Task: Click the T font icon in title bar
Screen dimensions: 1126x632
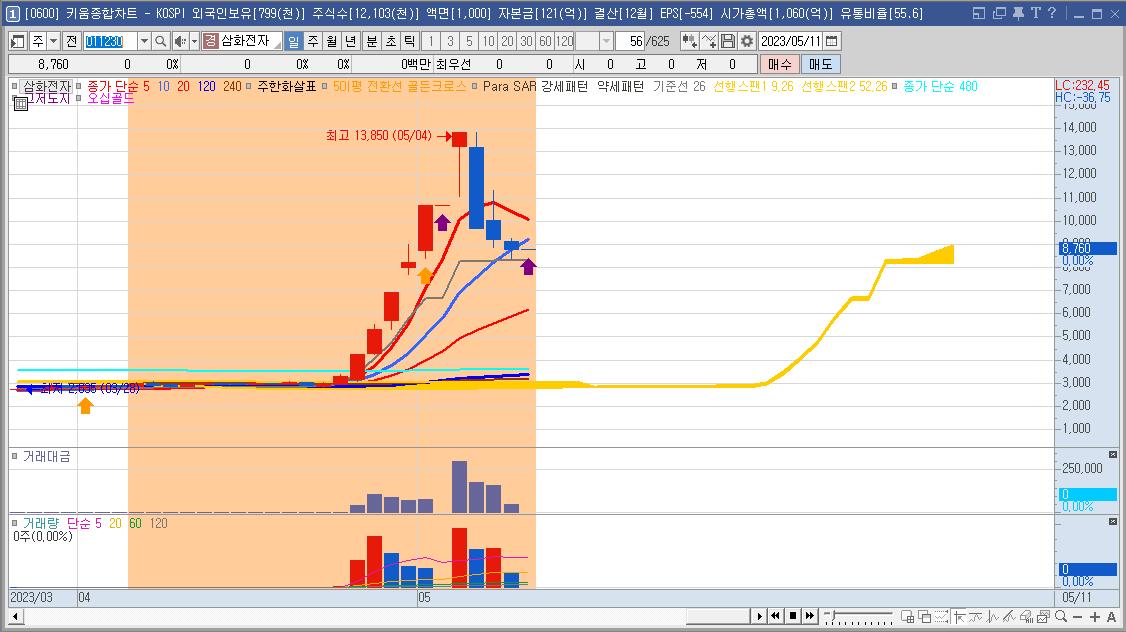Action: [1035, 13]
